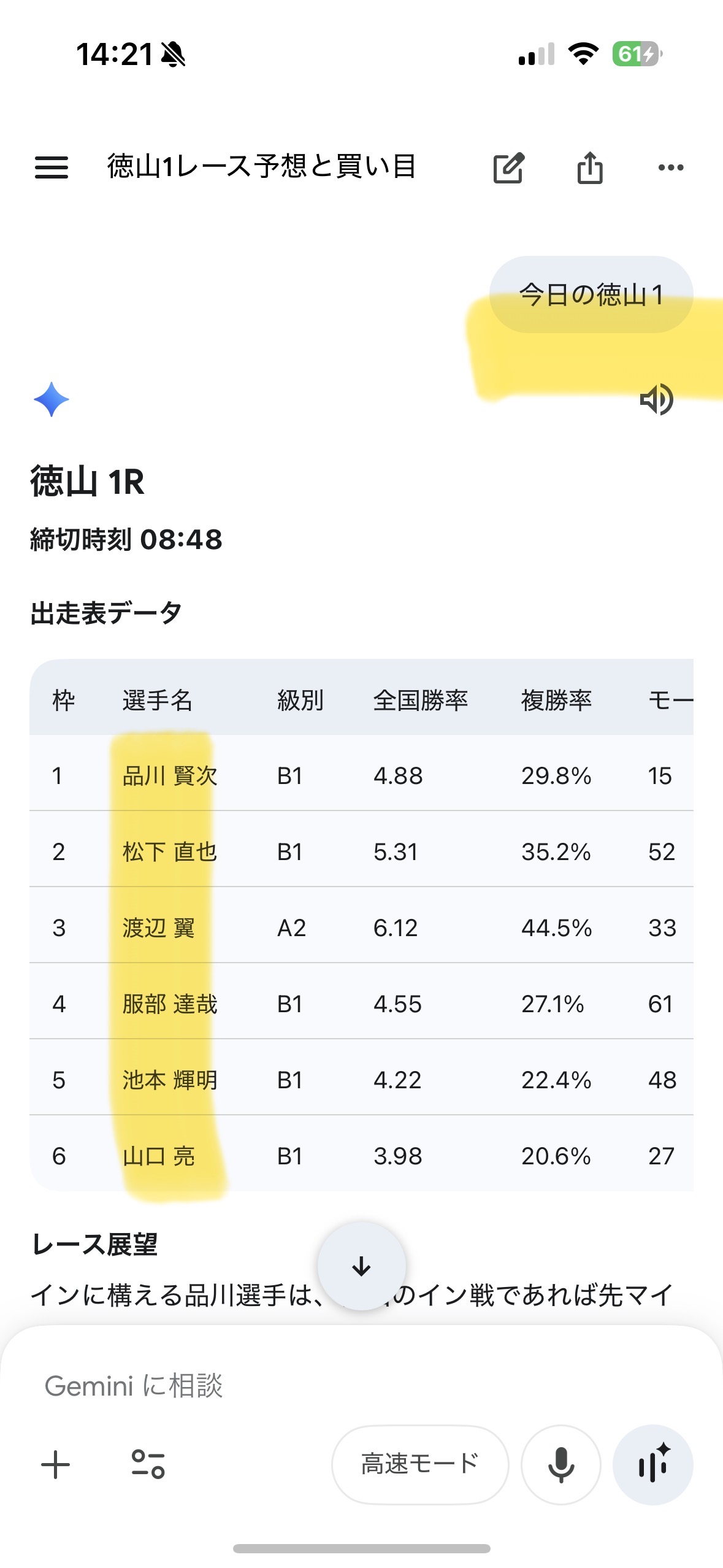This screenshot has height=1568, width=723.
Task: Tap the 全国勝率 column header
Action: coord(421,700)
